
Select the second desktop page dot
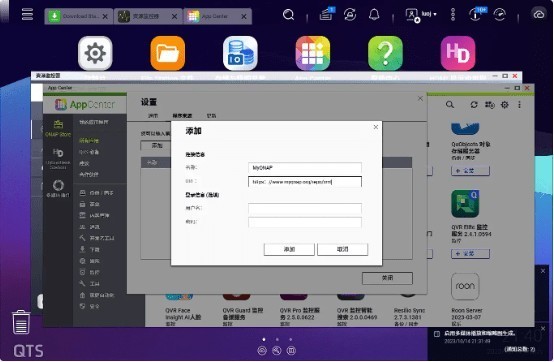pos(277,339)
